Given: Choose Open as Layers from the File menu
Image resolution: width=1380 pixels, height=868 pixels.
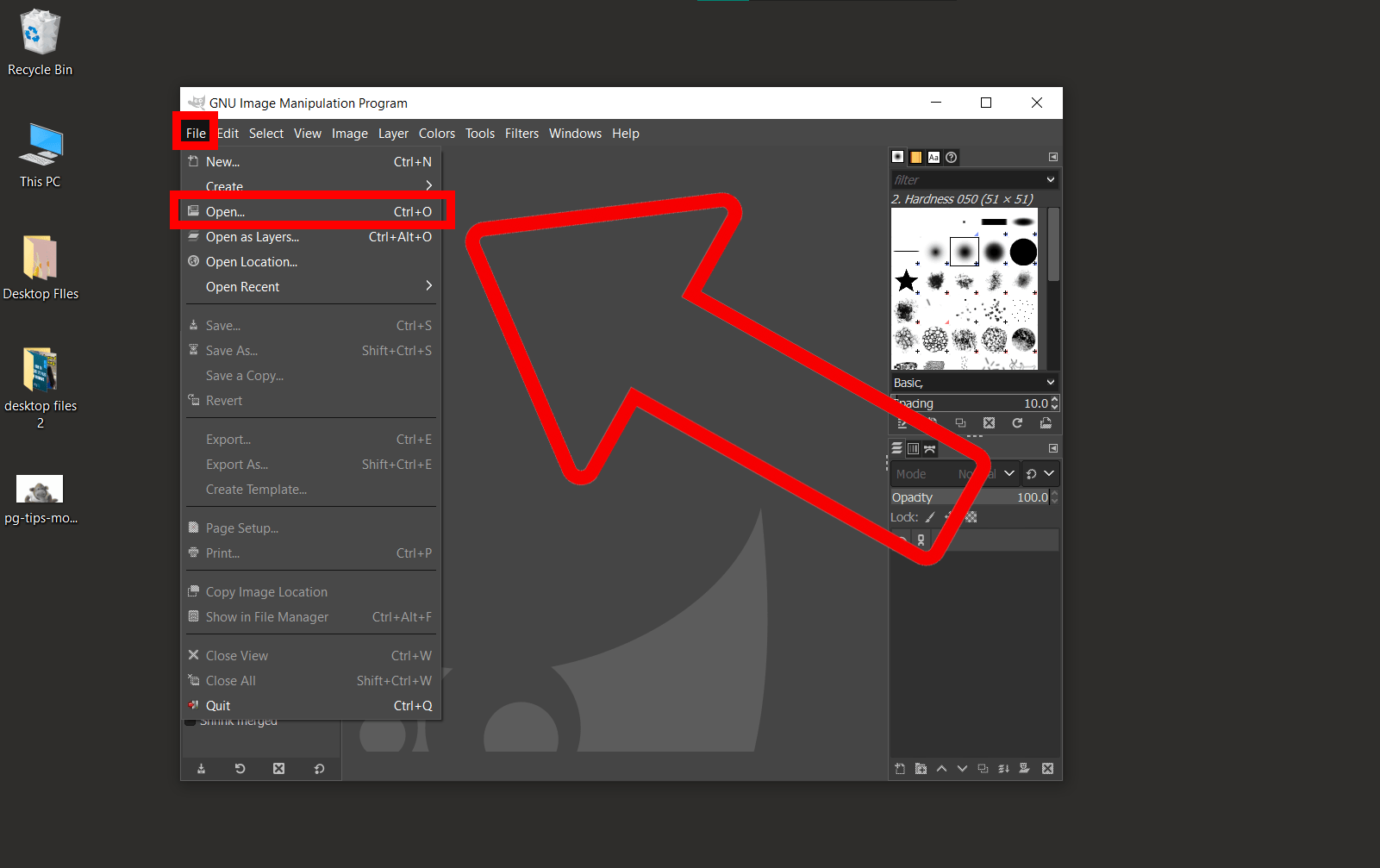Looking at the screenshot, I should tap(253, 236).
